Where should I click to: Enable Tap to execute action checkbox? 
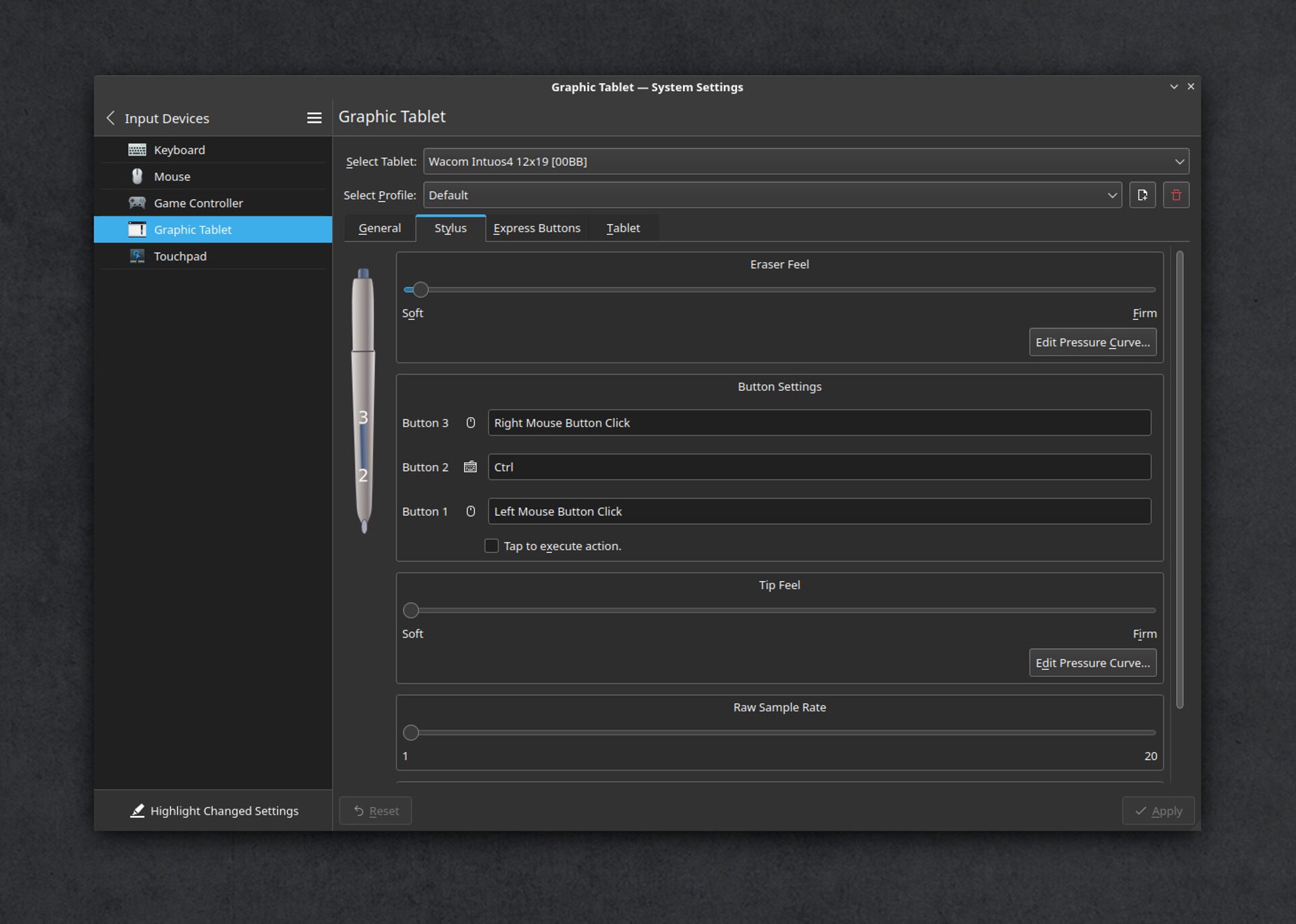pyautogui.click(x=491, y=545)
